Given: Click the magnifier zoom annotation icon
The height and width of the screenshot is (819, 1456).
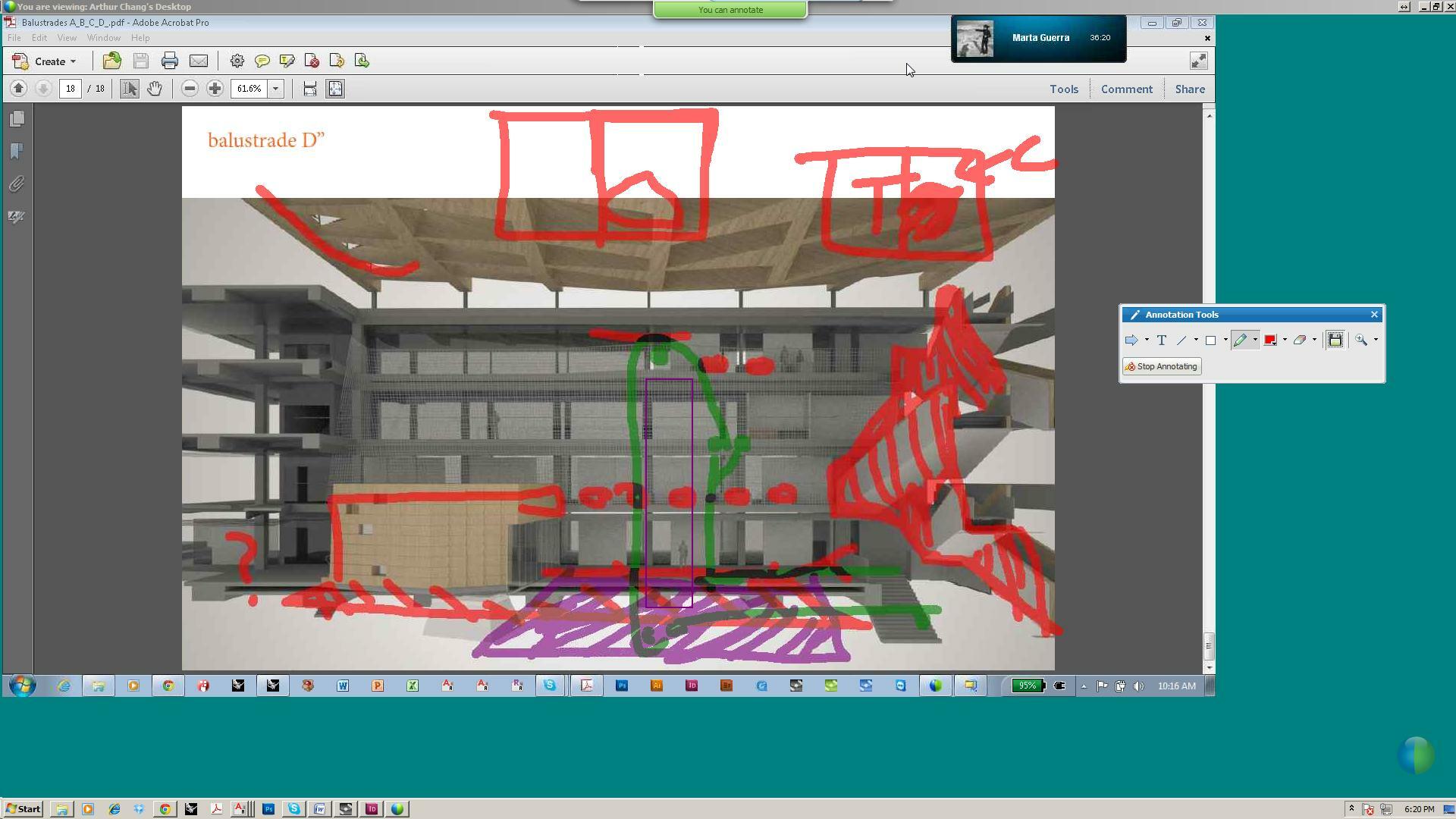Looking at the screenshot, I should (1362, 340).
